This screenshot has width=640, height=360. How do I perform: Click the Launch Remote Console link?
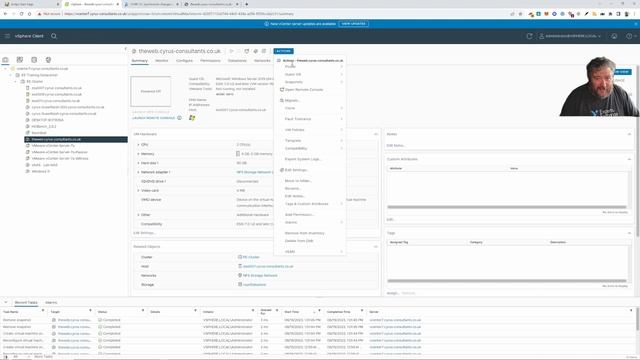click(x=153, y=118)
